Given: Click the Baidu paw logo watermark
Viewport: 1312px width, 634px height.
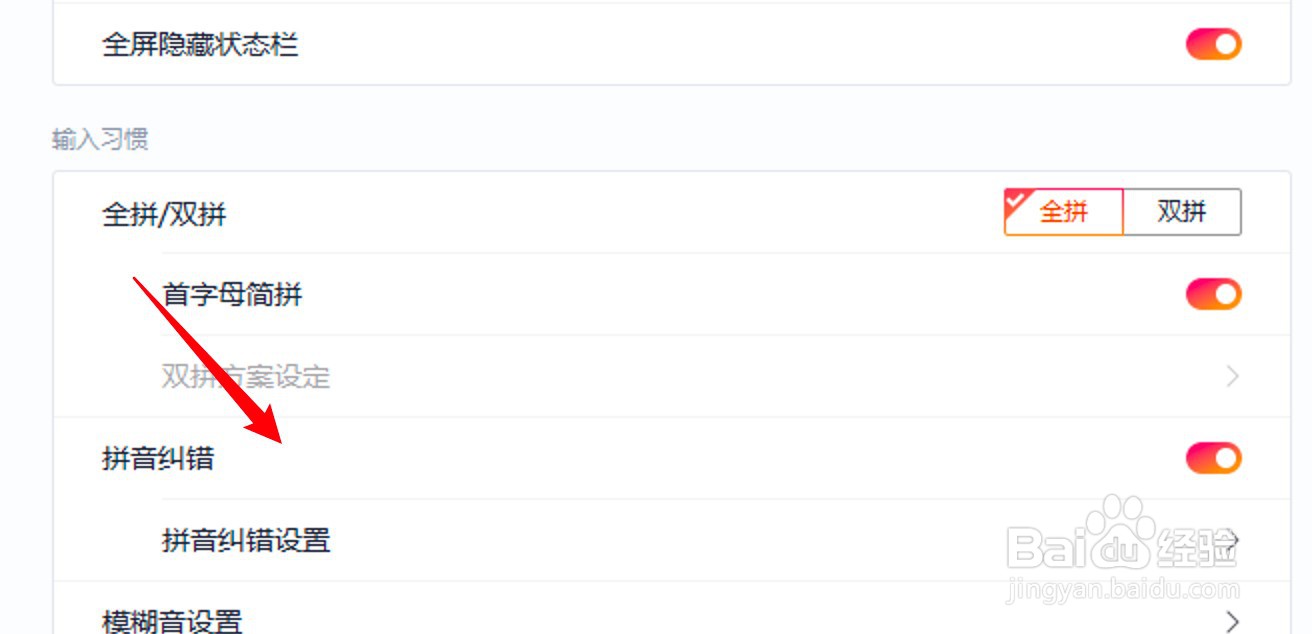Looking at the screenshot, I should click(1120, 530).
